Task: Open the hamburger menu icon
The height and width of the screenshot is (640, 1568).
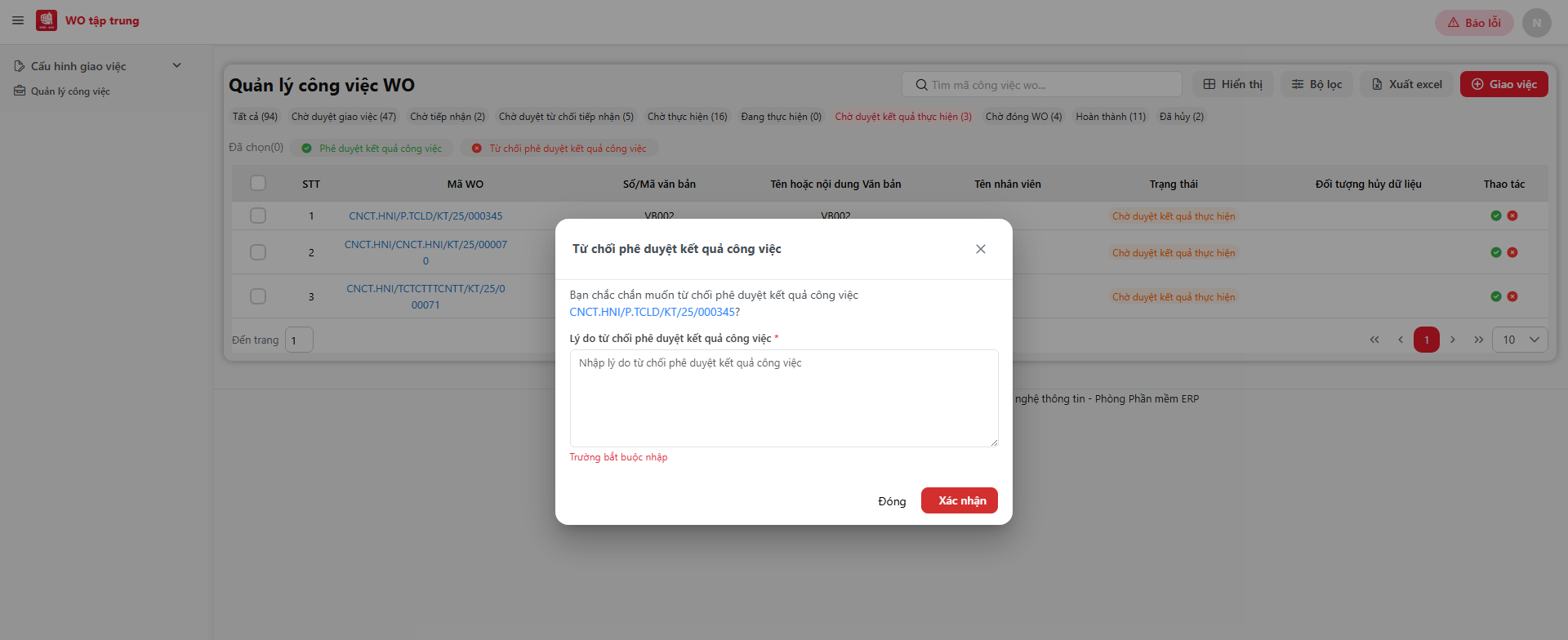Action: [x=18, y=20]
